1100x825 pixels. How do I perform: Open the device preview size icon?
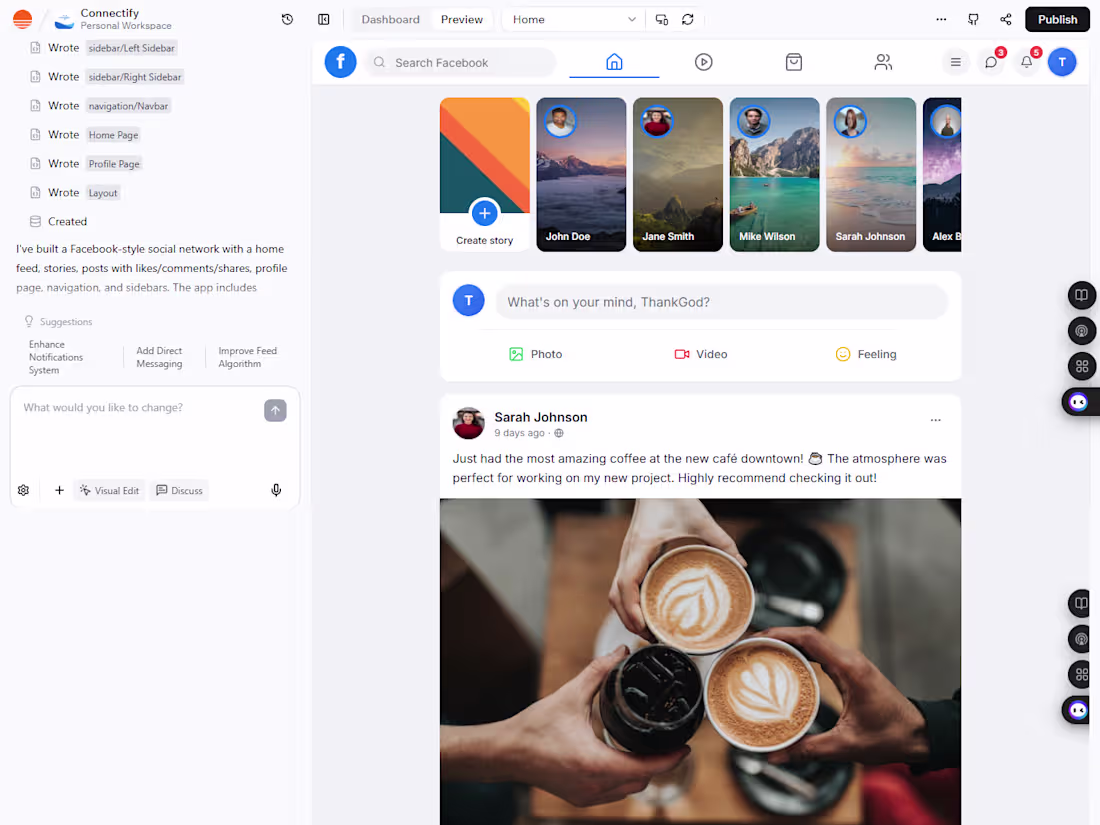tap(662, 20)
